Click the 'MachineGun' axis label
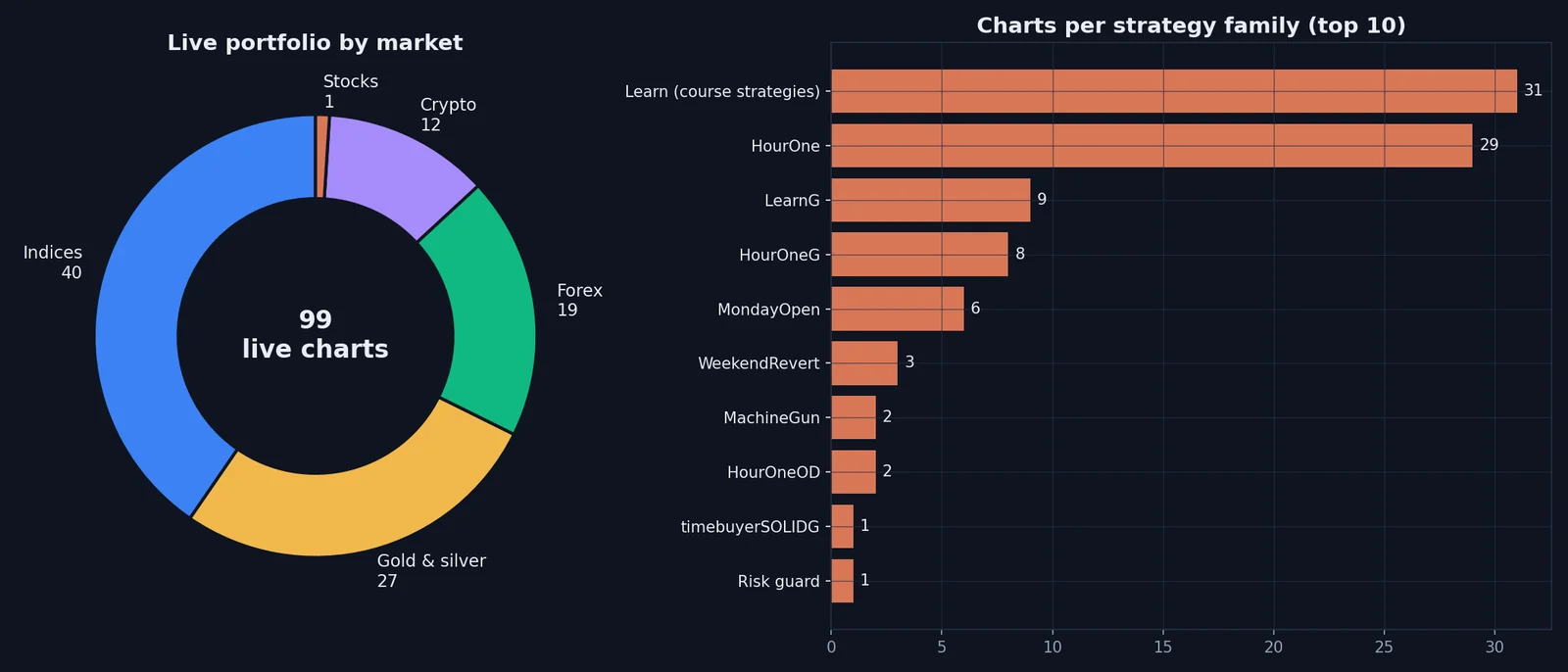This screenshot has width=1568, height=672. pos(771,418)
